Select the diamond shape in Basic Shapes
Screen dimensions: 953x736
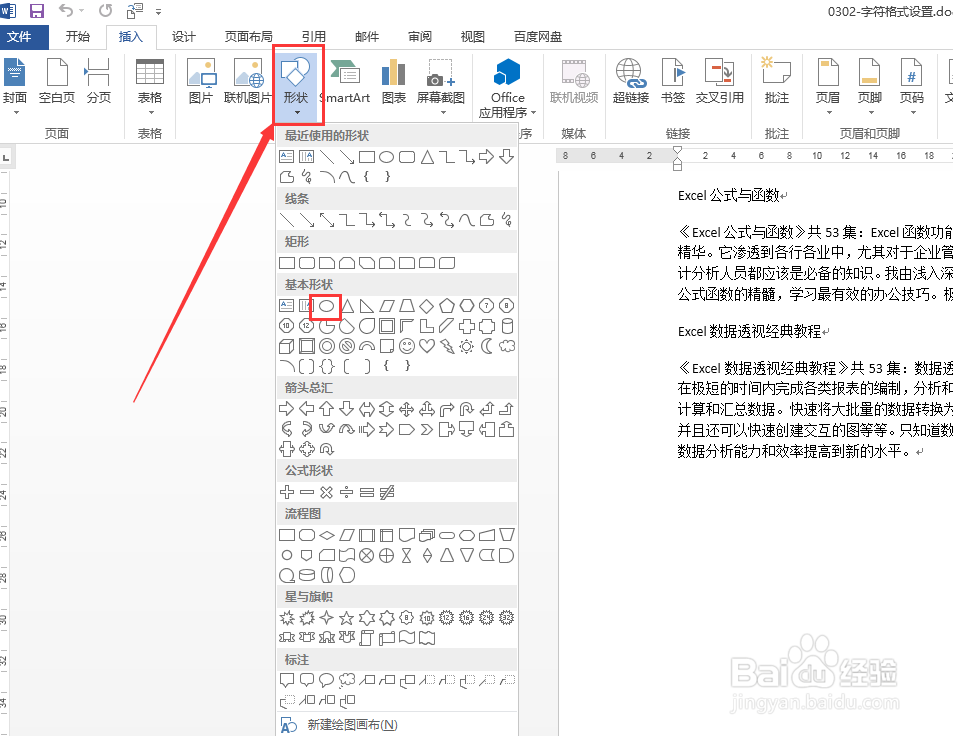(427, 306)
